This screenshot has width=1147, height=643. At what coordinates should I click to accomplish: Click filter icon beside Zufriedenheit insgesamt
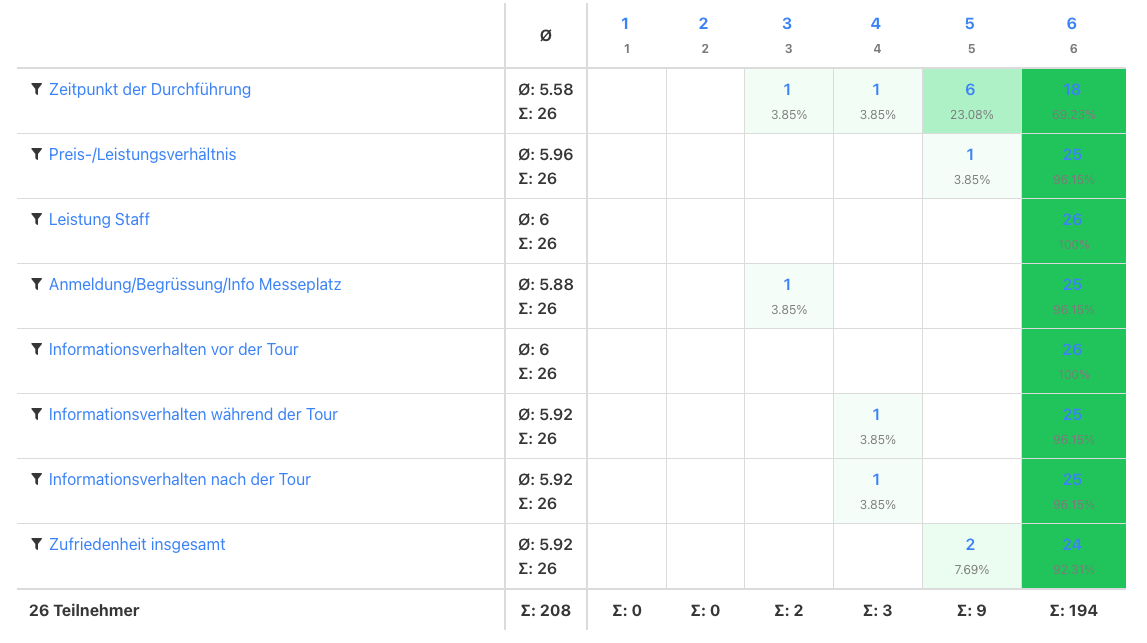click(x=37, y=545)
